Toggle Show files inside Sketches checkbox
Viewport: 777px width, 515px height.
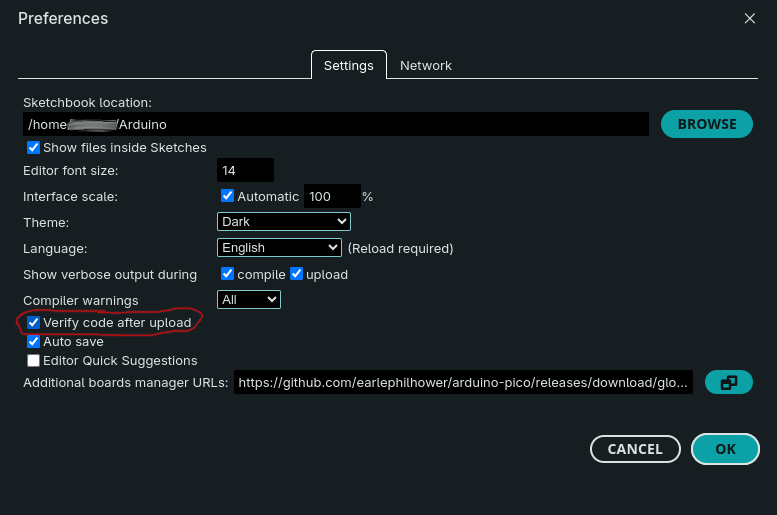pyautogui.click(x=34, y=148)
